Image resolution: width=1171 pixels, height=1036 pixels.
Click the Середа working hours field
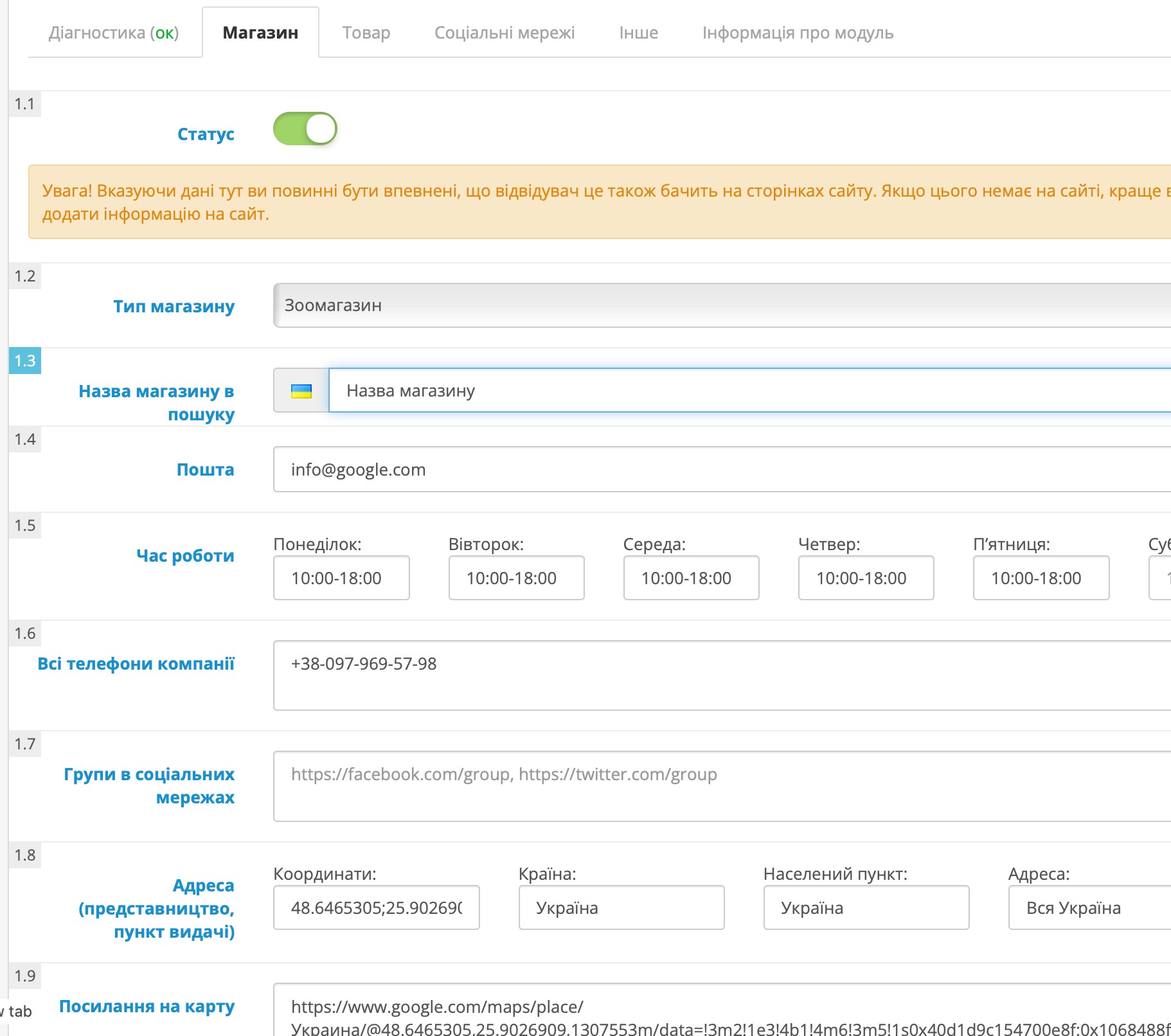(691, 578)
